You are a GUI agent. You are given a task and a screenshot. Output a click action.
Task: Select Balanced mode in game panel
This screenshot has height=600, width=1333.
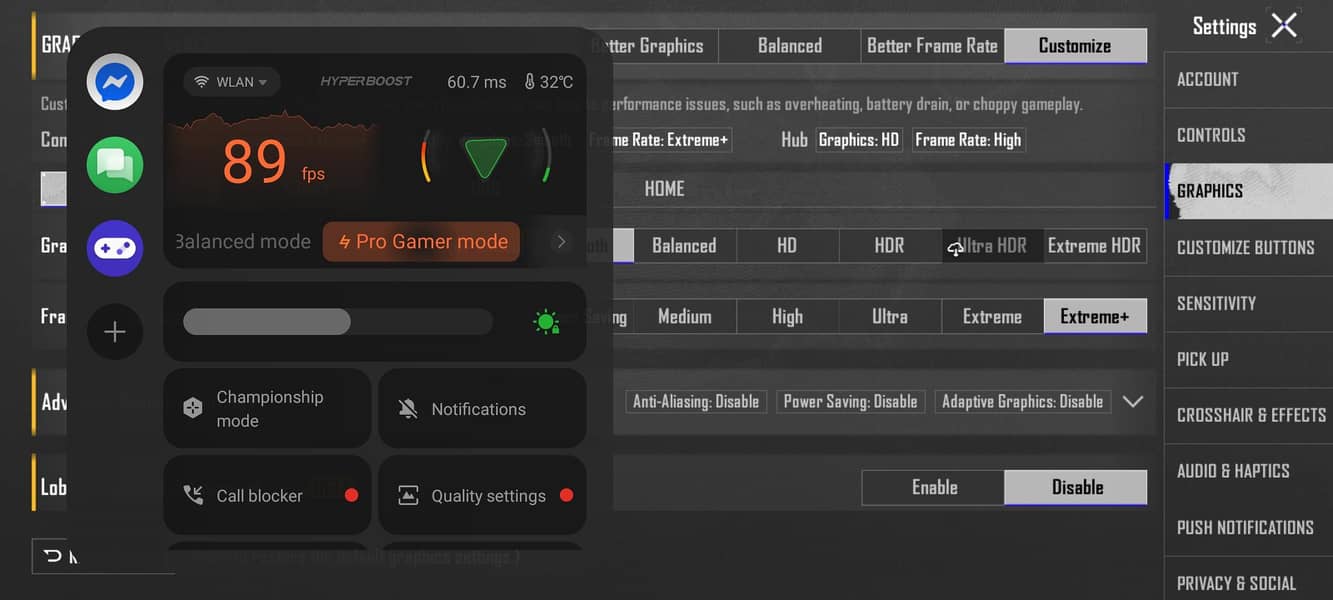[242, 241]
